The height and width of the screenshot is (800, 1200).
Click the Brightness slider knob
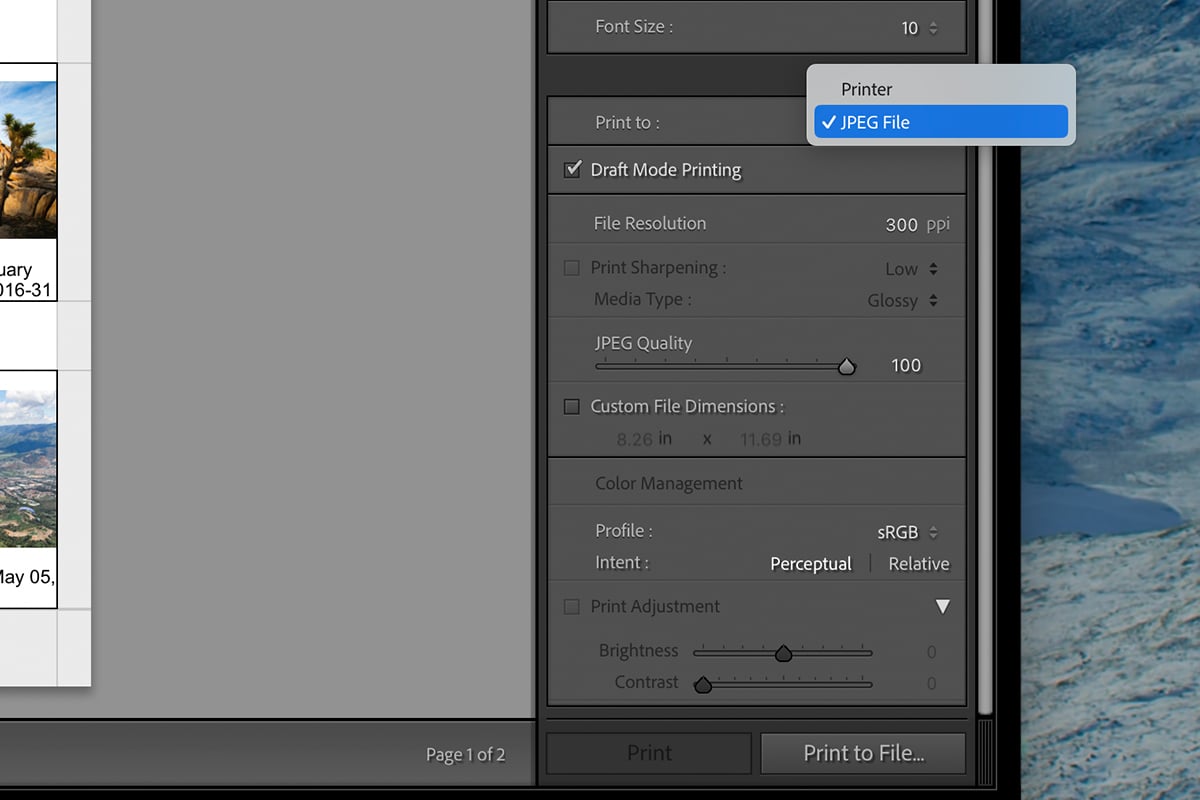tap(784, 652)
